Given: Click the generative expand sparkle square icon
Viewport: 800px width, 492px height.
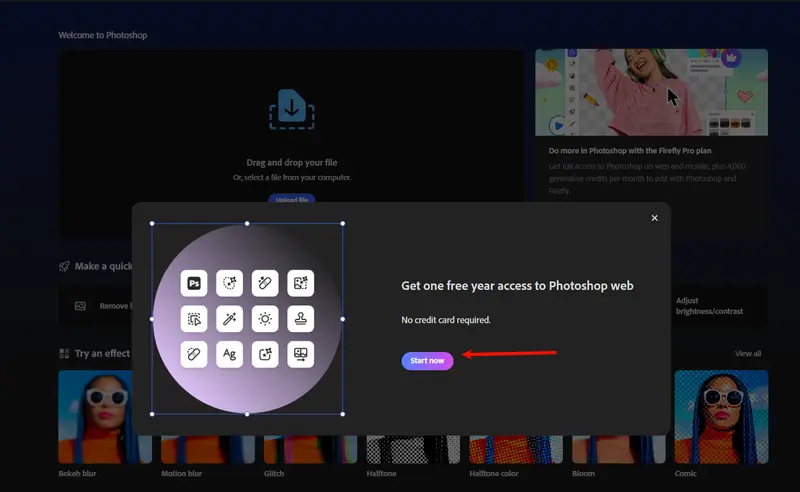Looking at the screenshot, I should 265,354.
